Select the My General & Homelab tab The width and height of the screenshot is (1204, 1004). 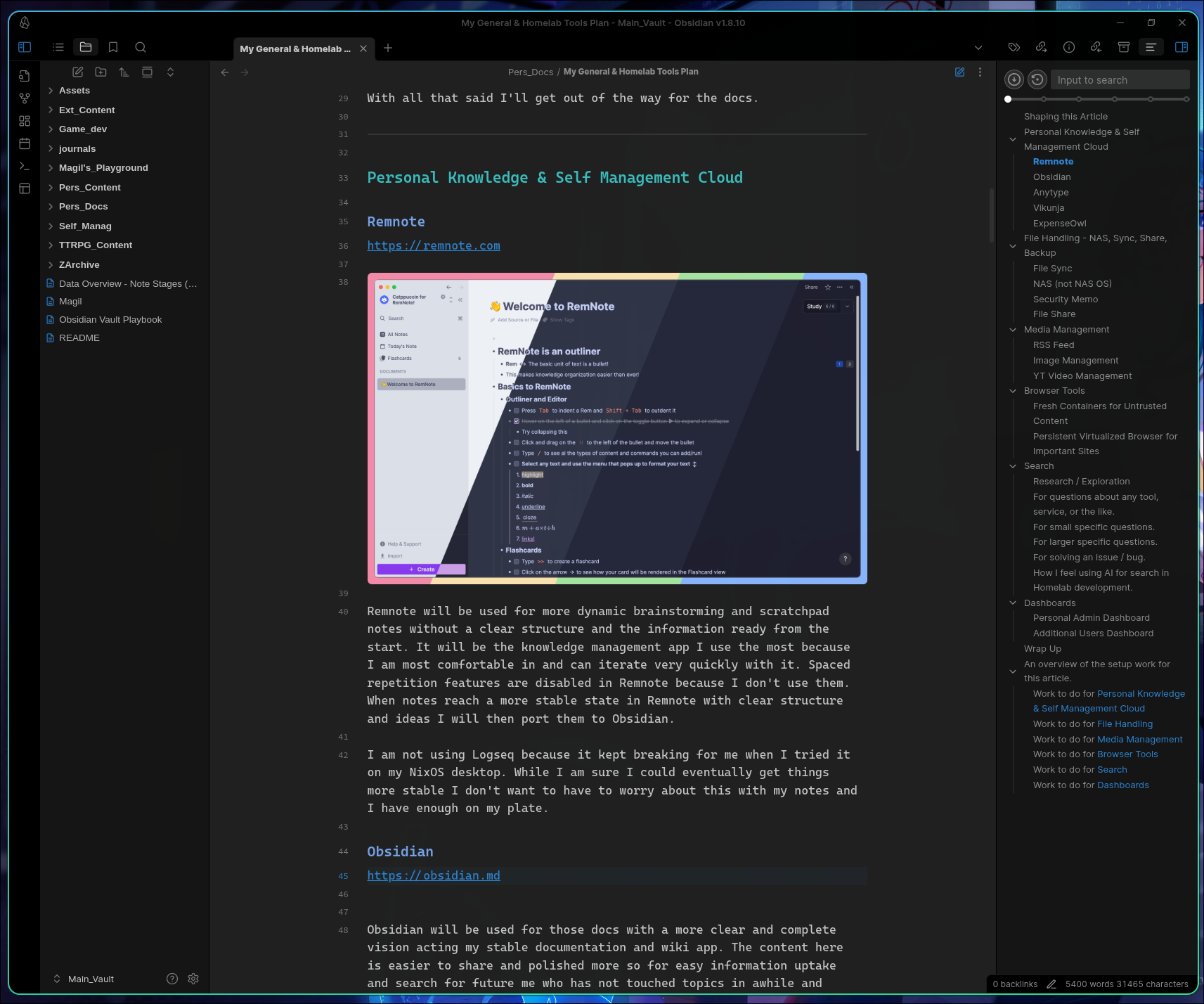click(295, 49)
